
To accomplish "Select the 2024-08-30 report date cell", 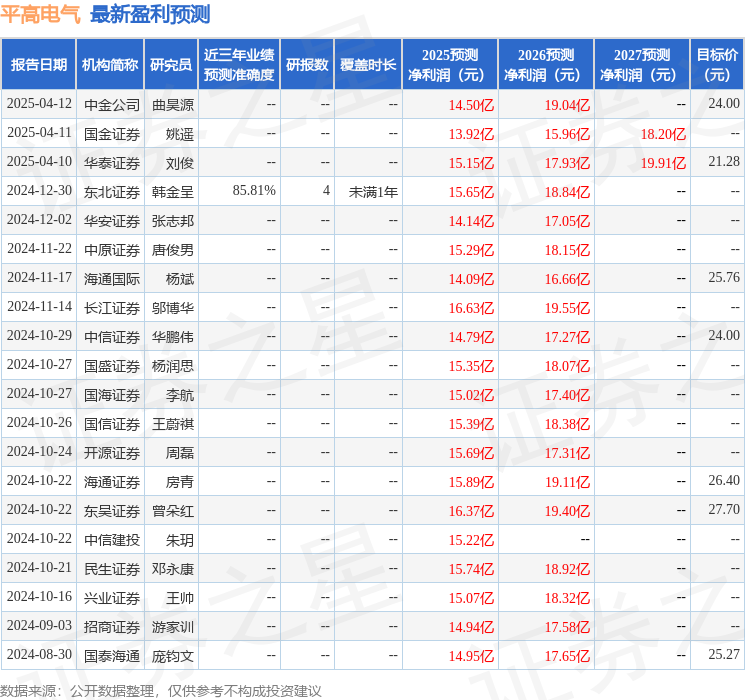I will (x=39, y=655).
